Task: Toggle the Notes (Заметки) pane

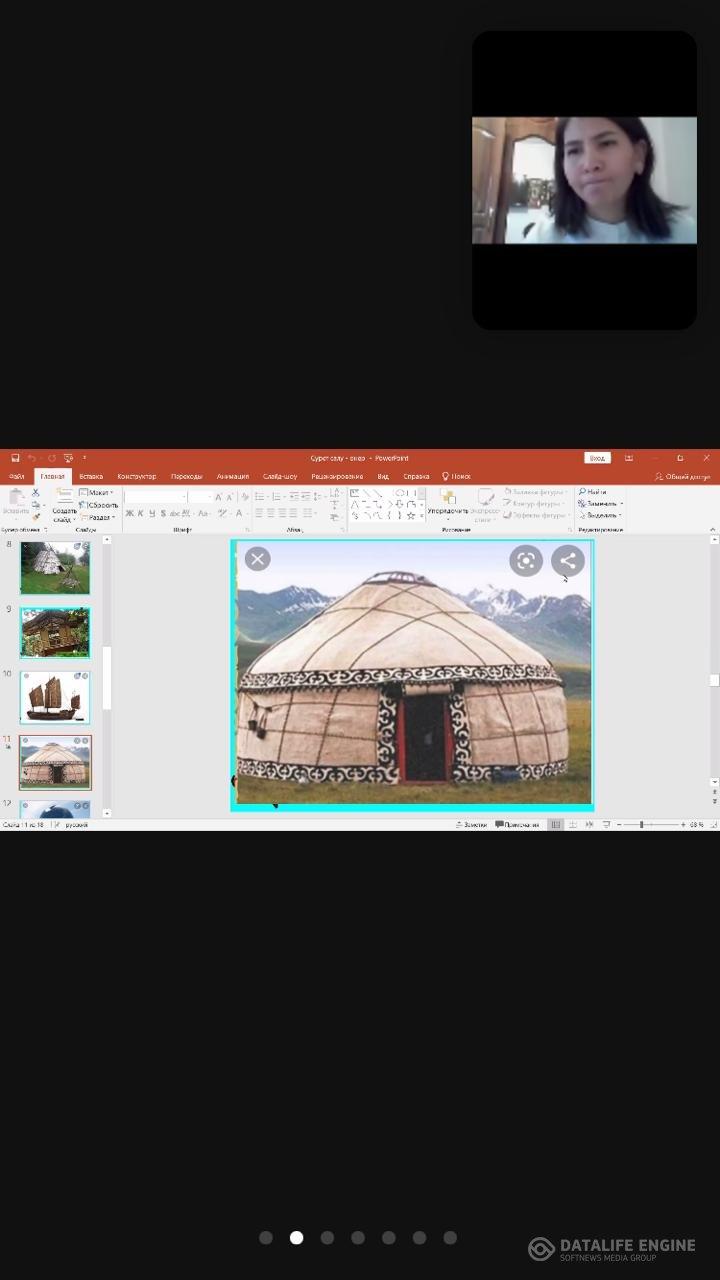Action: pos(470,825)
